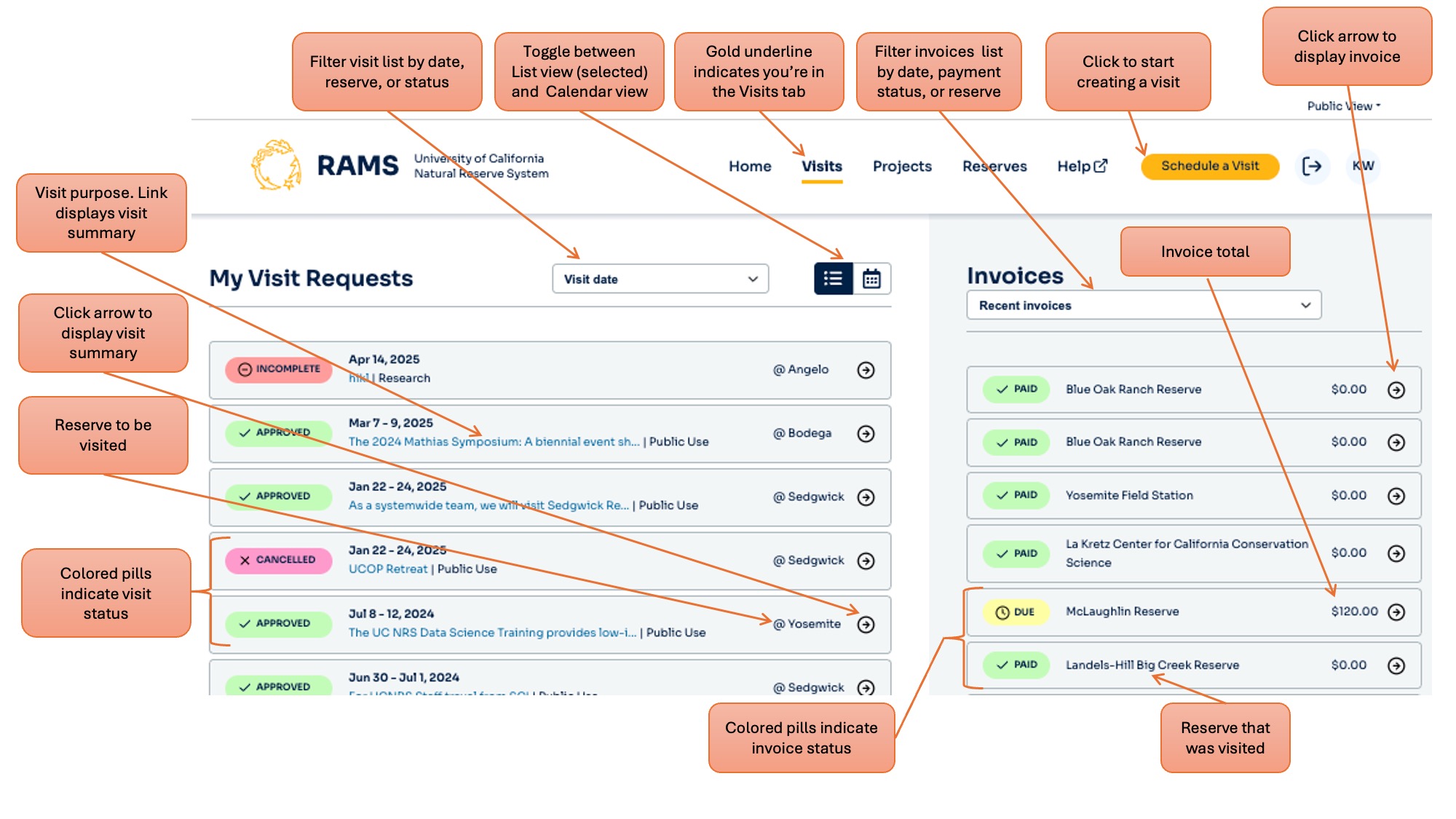Expand the Public View menu

(x=1344, y=106)
